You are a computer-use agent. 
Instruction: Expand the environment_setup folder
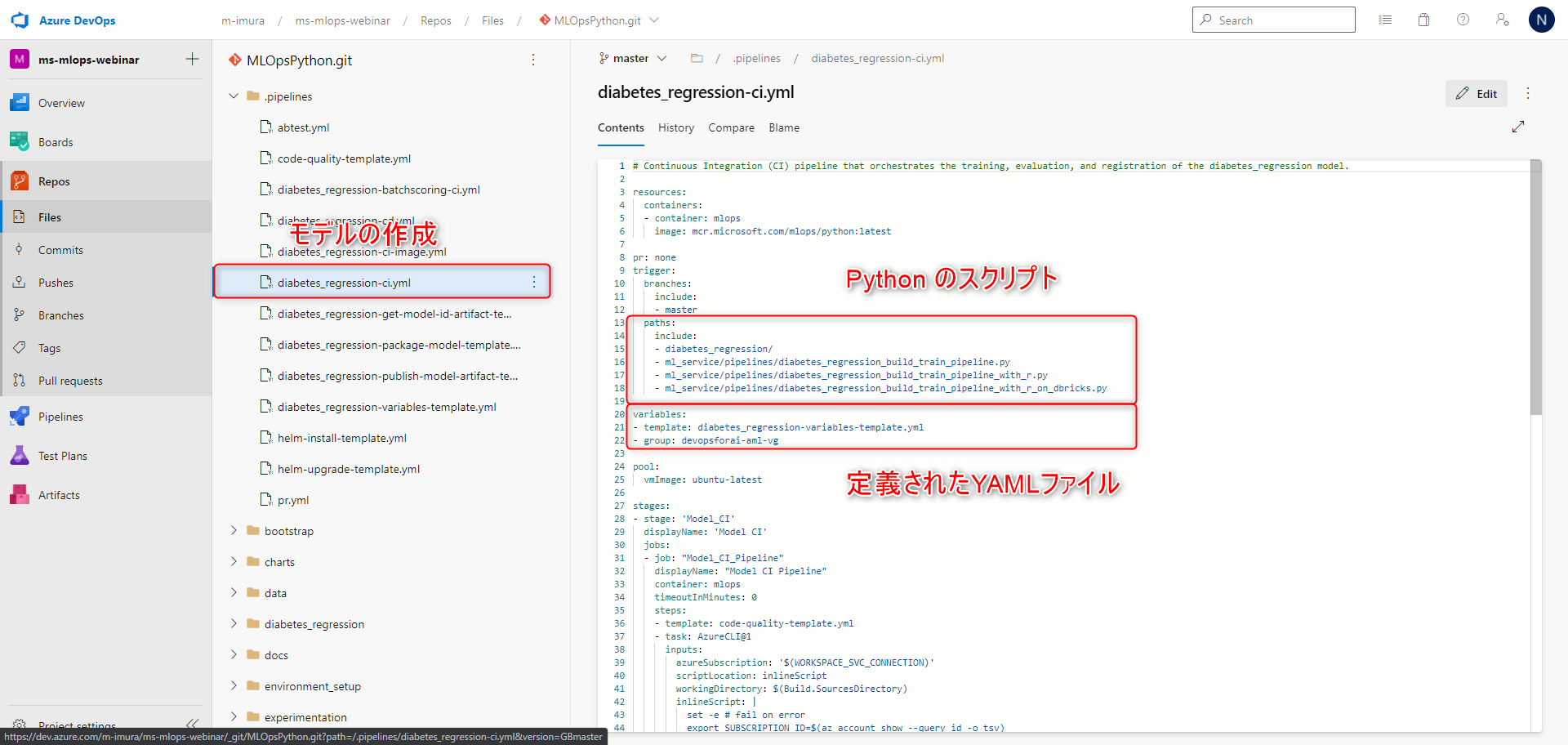pos(234,685)
